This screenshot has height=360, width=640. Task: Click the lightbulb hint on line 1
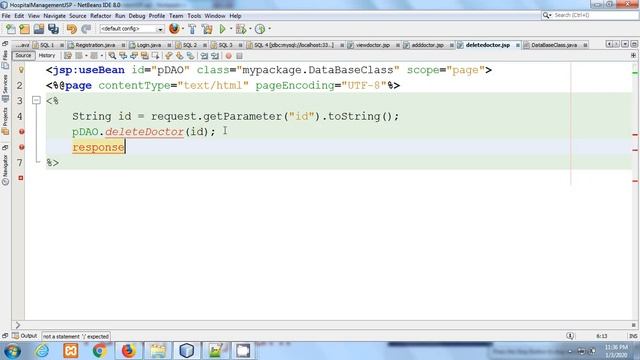point(21,70)
